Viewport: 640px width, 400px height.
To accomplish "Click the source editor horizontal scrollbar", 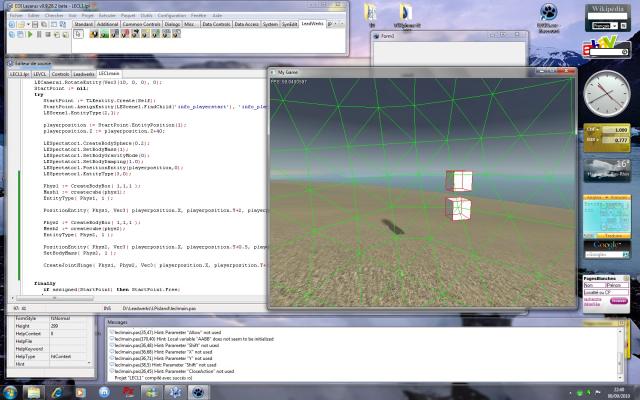I will click(x=138, y=298).
